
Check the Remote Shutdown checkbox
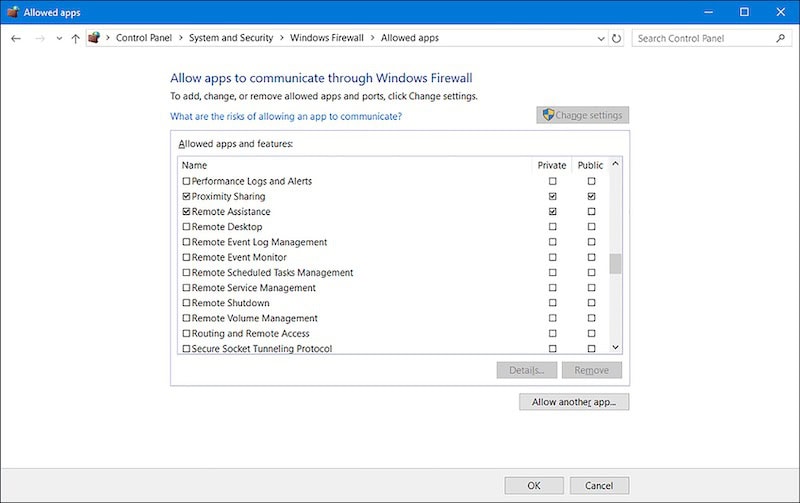[x=186, y=303]
